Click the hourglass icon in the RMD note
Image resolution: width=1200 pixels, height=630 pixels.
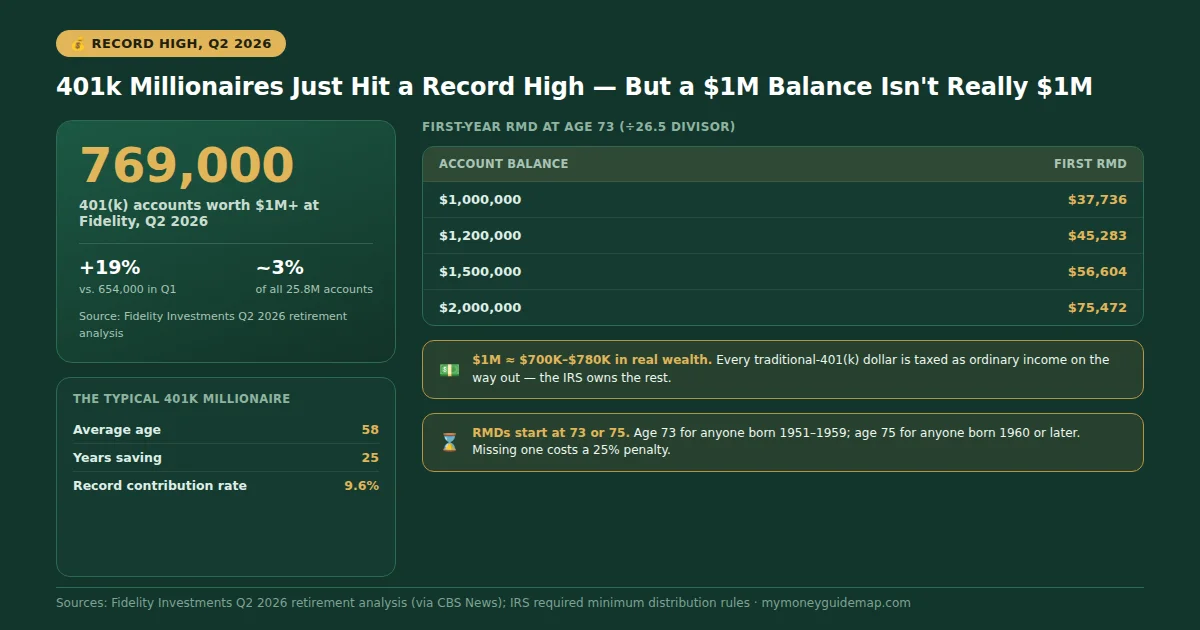[449, 442]
